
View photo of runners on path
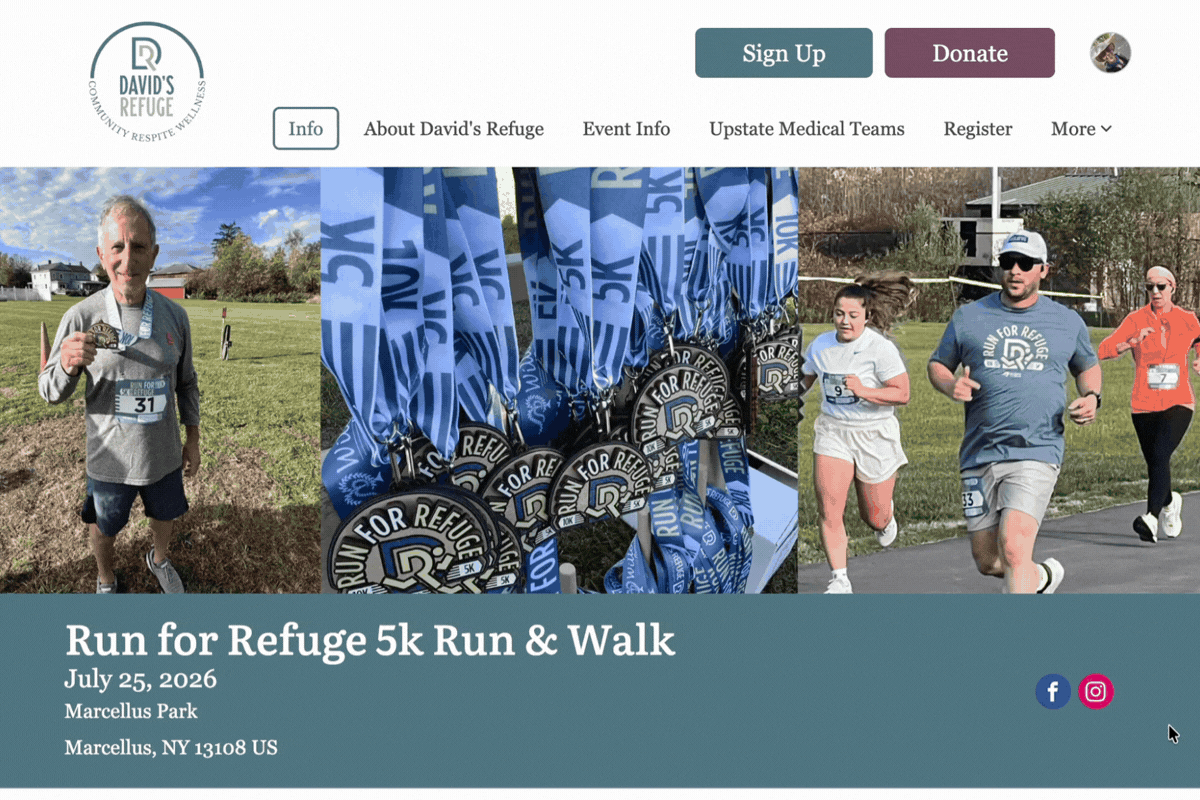999,380
